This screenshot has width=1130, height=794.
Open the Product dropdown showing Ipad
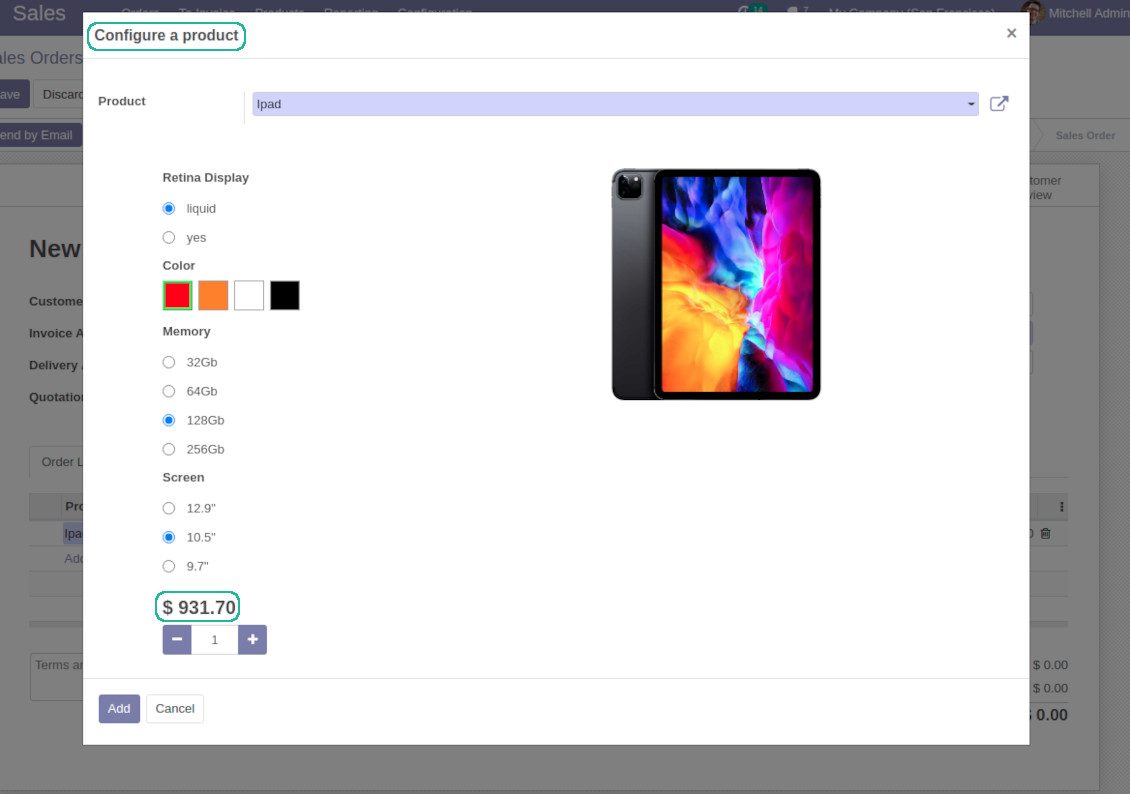click(x=615, y=104)
